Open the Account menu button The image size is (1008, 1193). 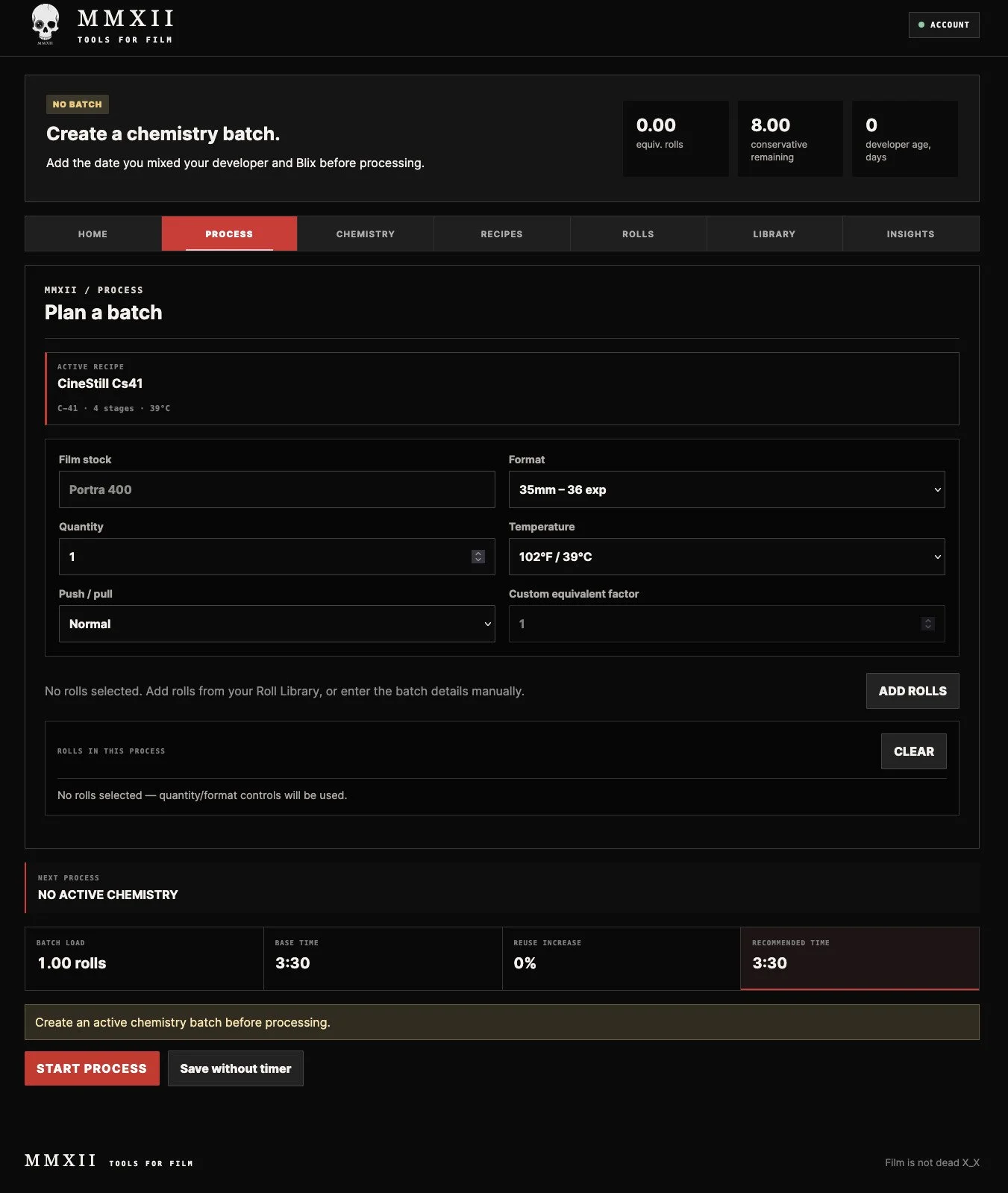pos(944,25)
